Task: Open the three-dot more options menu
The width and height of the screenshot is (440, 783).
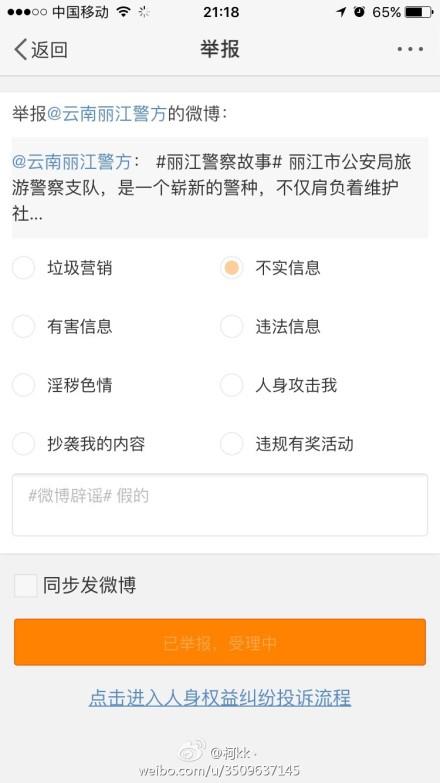Action: click(x=410, y=49)
